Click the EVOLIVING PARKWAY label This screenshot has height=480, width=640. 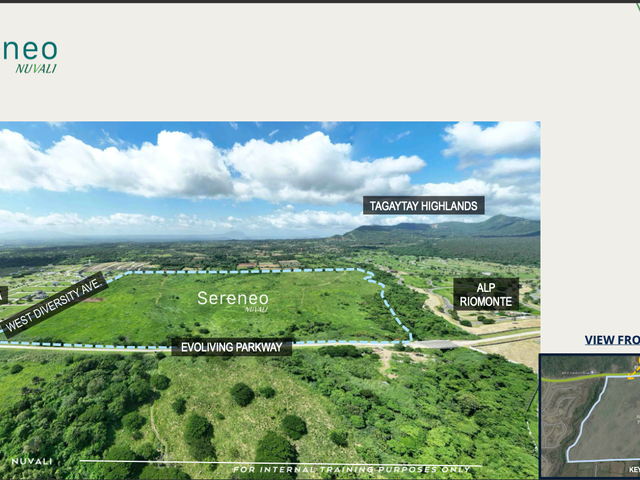pyautogui.click(x=231, y=347)
